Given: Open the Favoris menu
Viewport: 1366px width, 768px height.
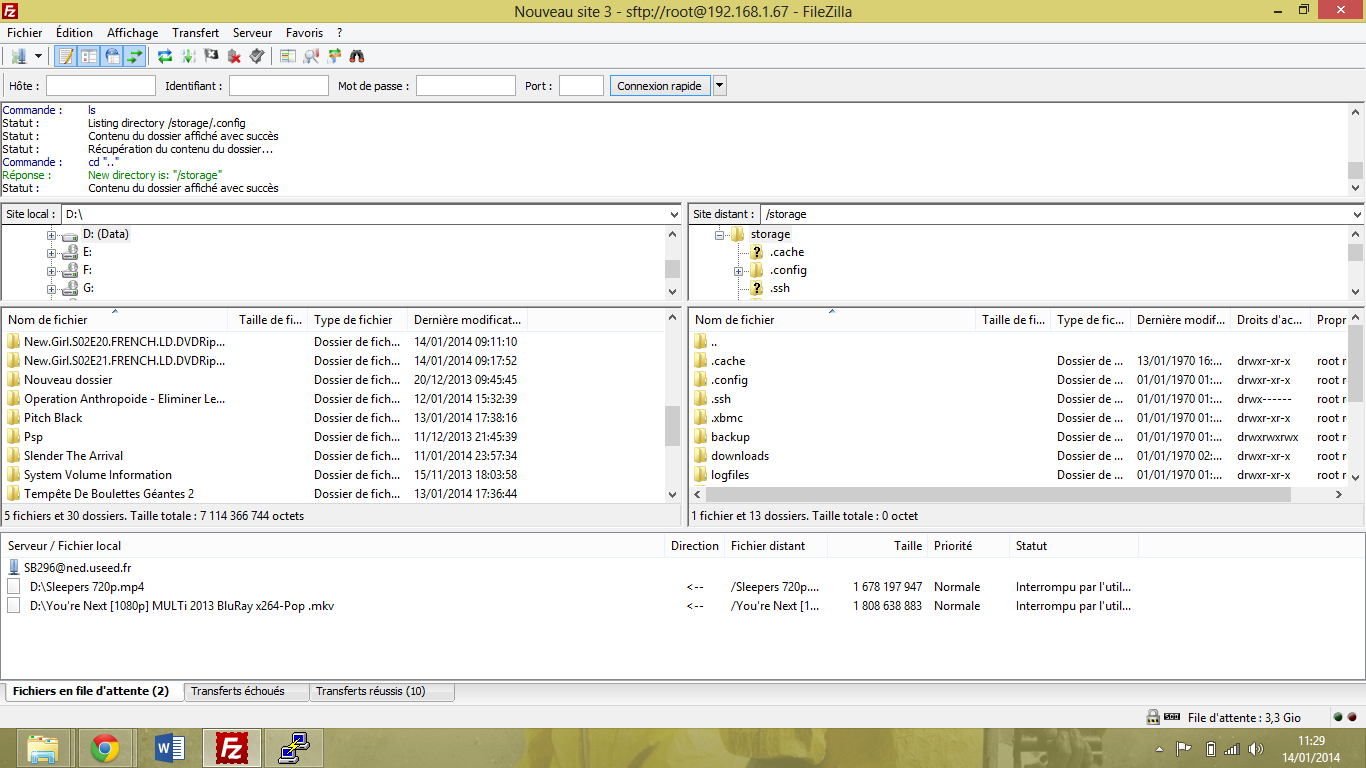Looking at the screenshot, I should click(304, 33).
